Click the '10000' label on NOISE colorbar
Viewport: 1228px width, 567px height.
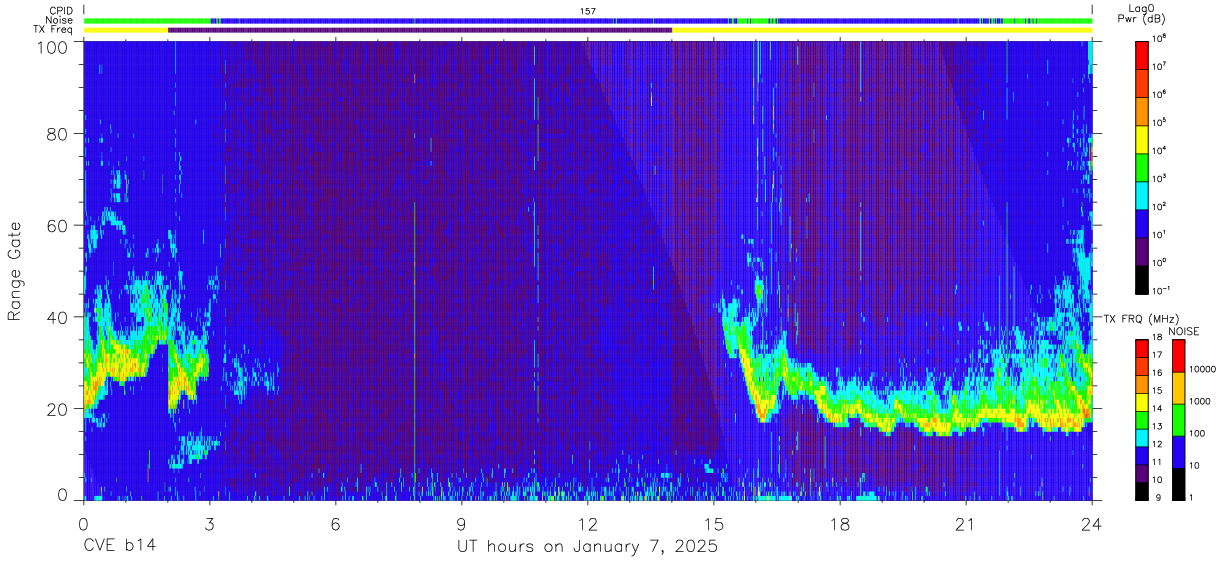pos(1202,369)
